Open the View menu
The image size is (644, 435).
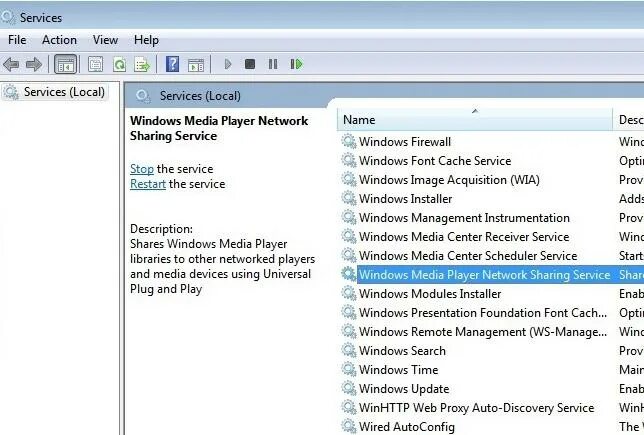pyautogui.click(x=105, y=40)
